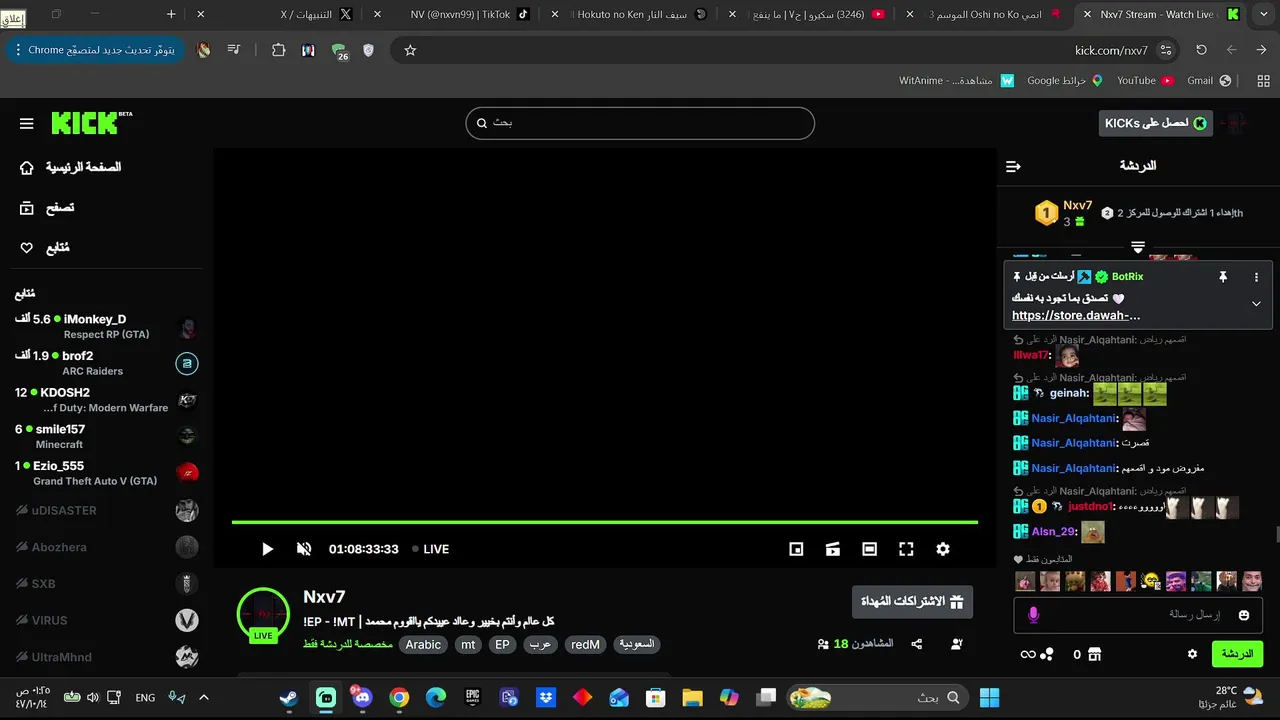Open channel points infinity icon

pos(1028,654)
